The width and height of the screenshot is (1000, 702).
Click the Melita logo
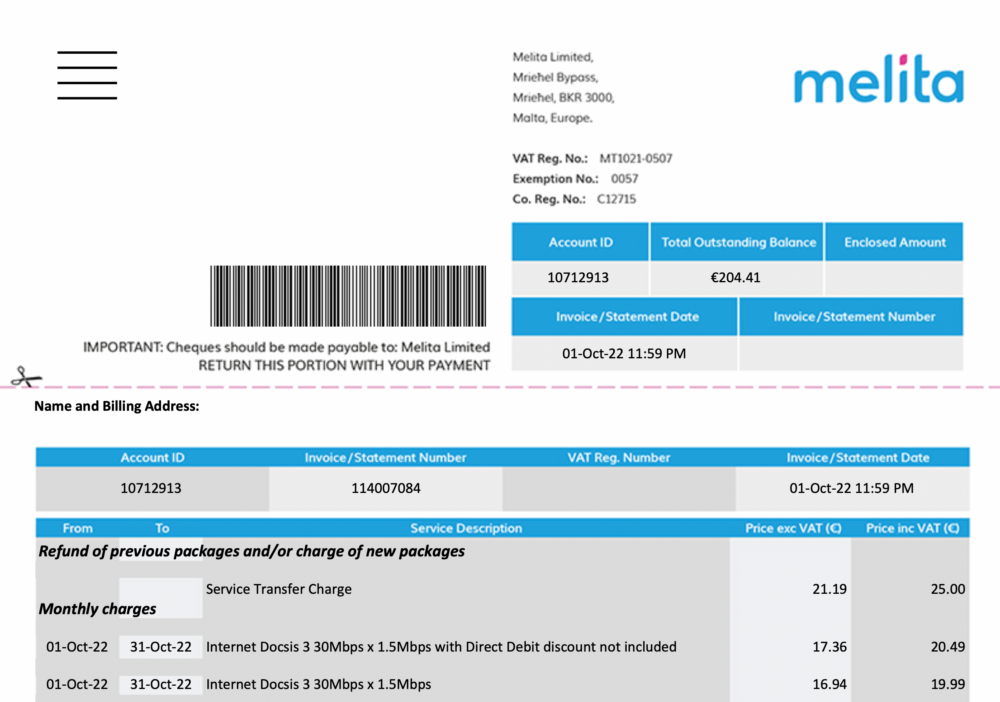click(x=878, y=82)
